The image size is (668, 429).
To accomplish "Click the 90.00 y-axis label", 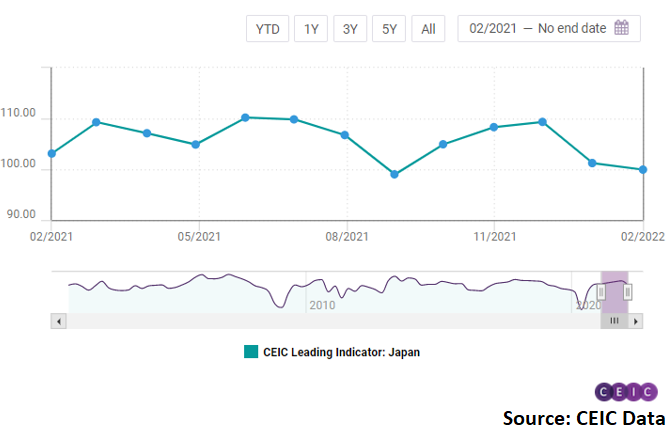I will [21, 214].
